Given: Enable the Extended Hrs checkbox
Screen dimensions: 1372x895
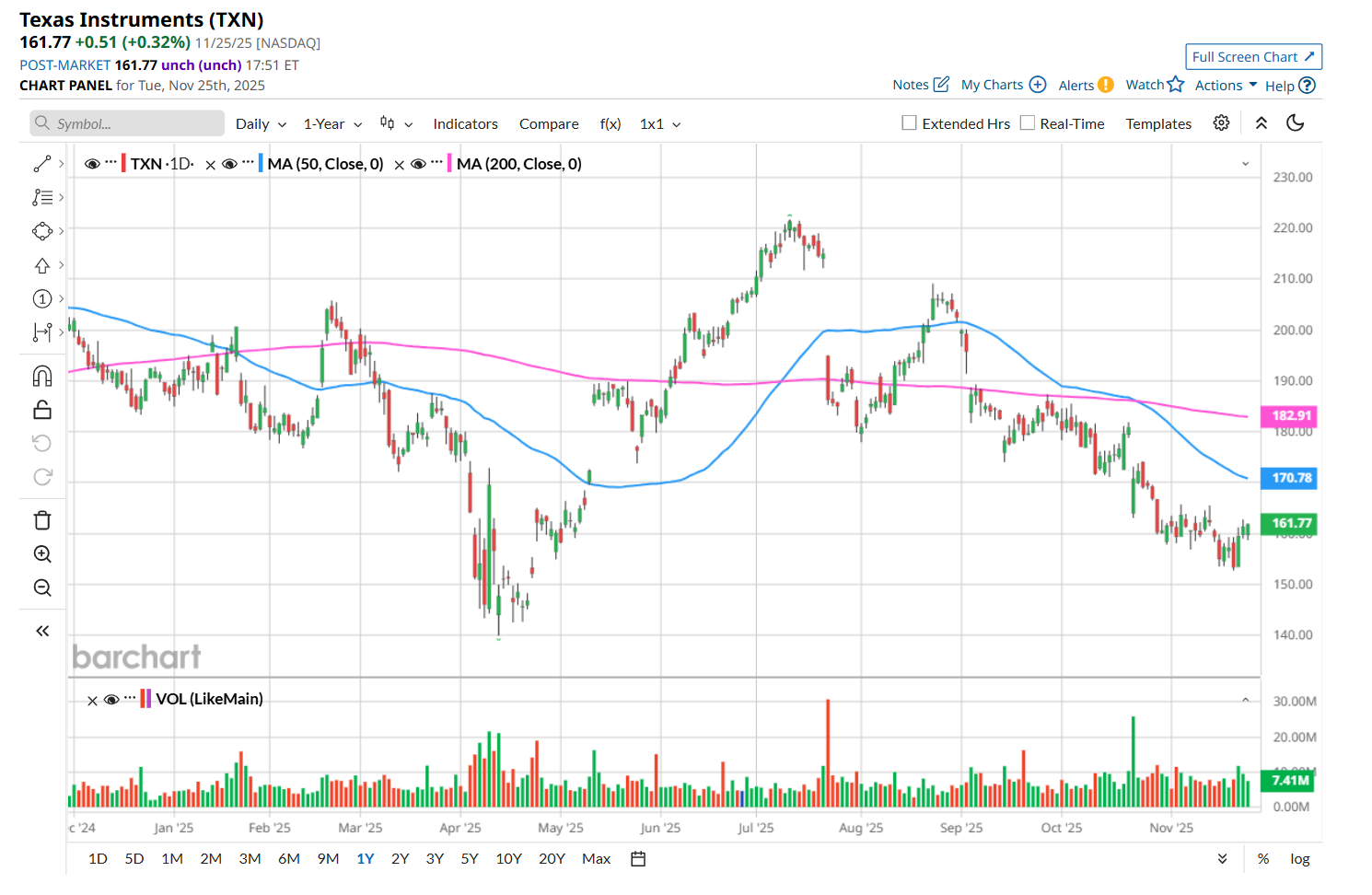Looking at the screenshot, I should pos(910,123).
